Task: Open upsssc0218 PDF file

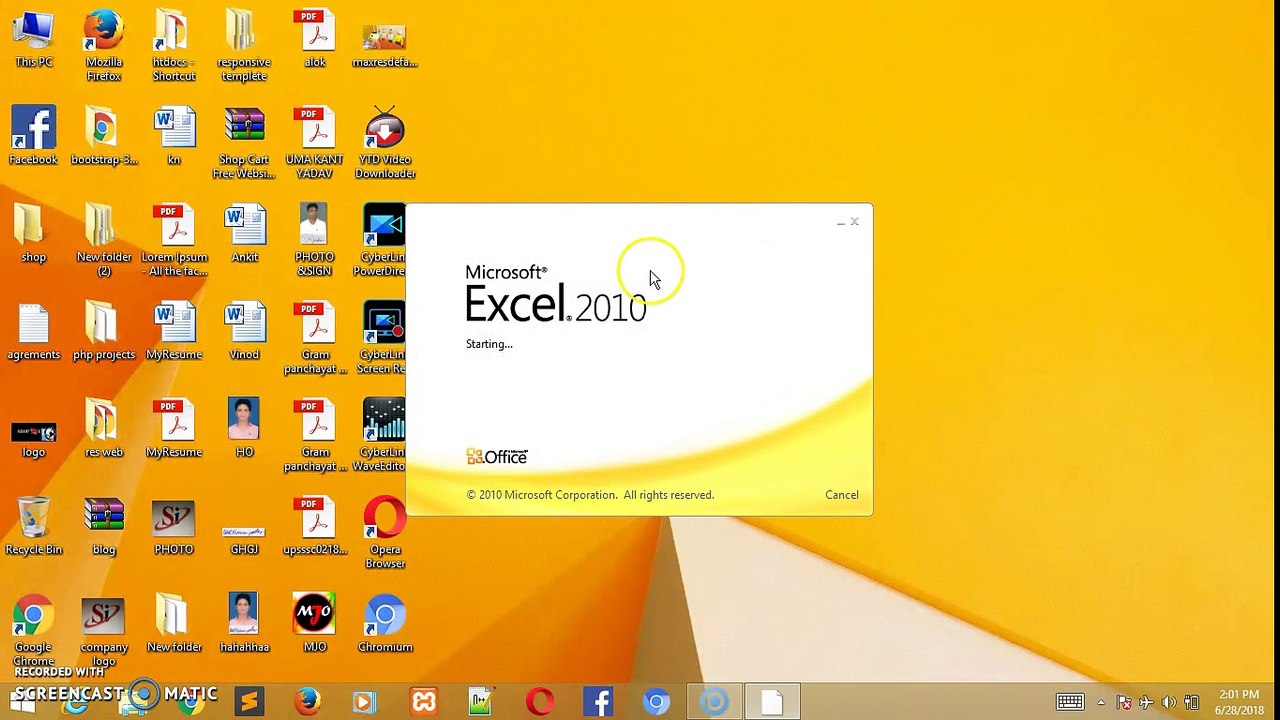Action: point(315,527)
